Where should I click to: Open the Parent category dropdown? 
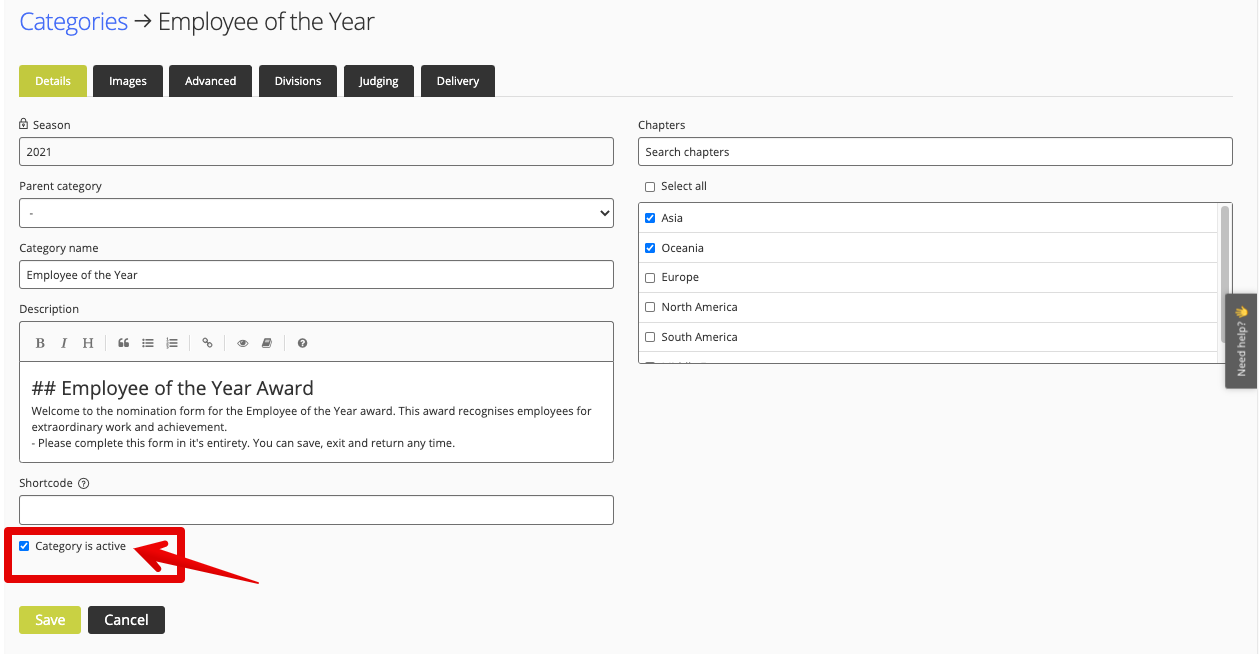click(316, 212)
